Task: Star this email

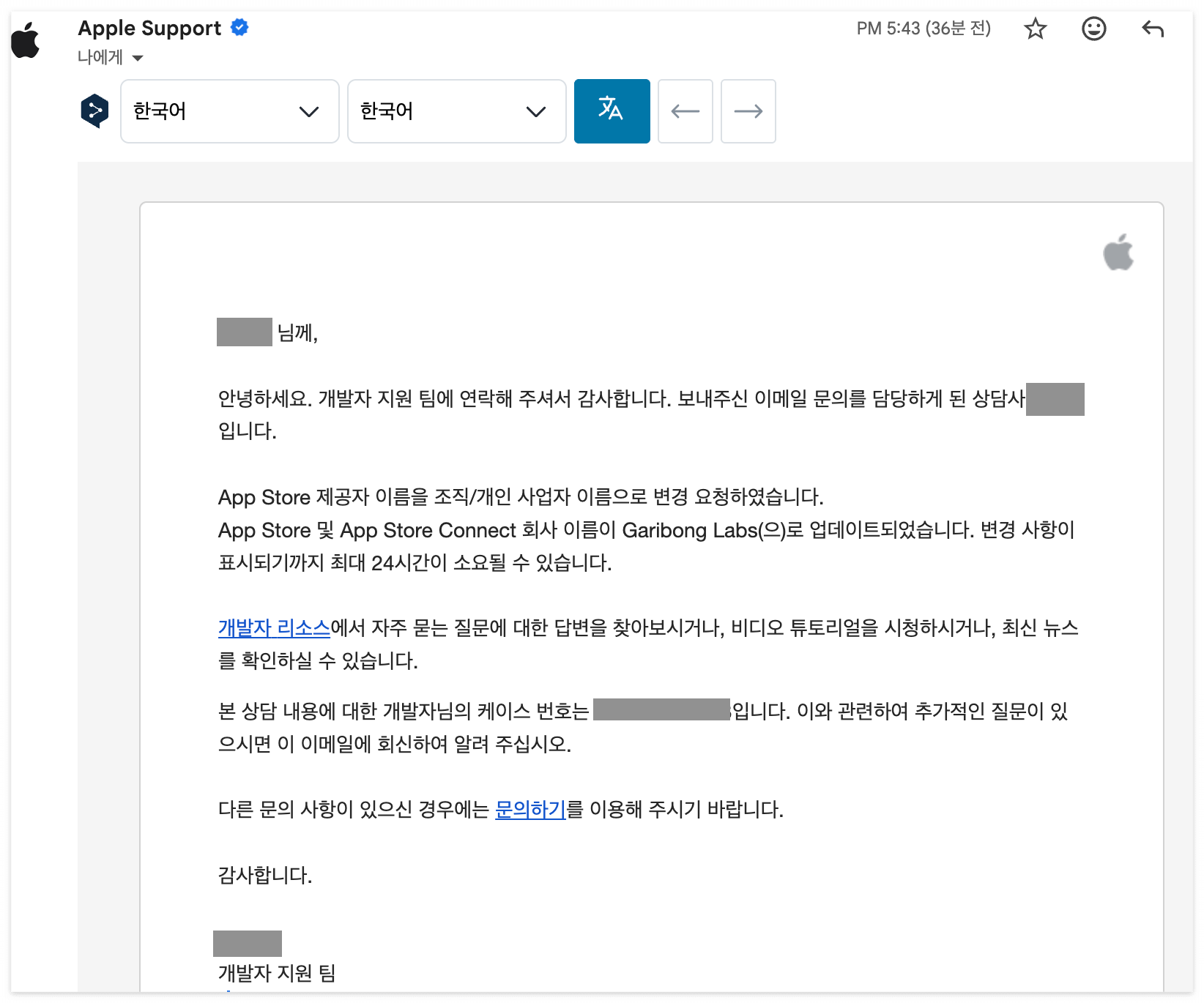Action: coord(1036,29)
